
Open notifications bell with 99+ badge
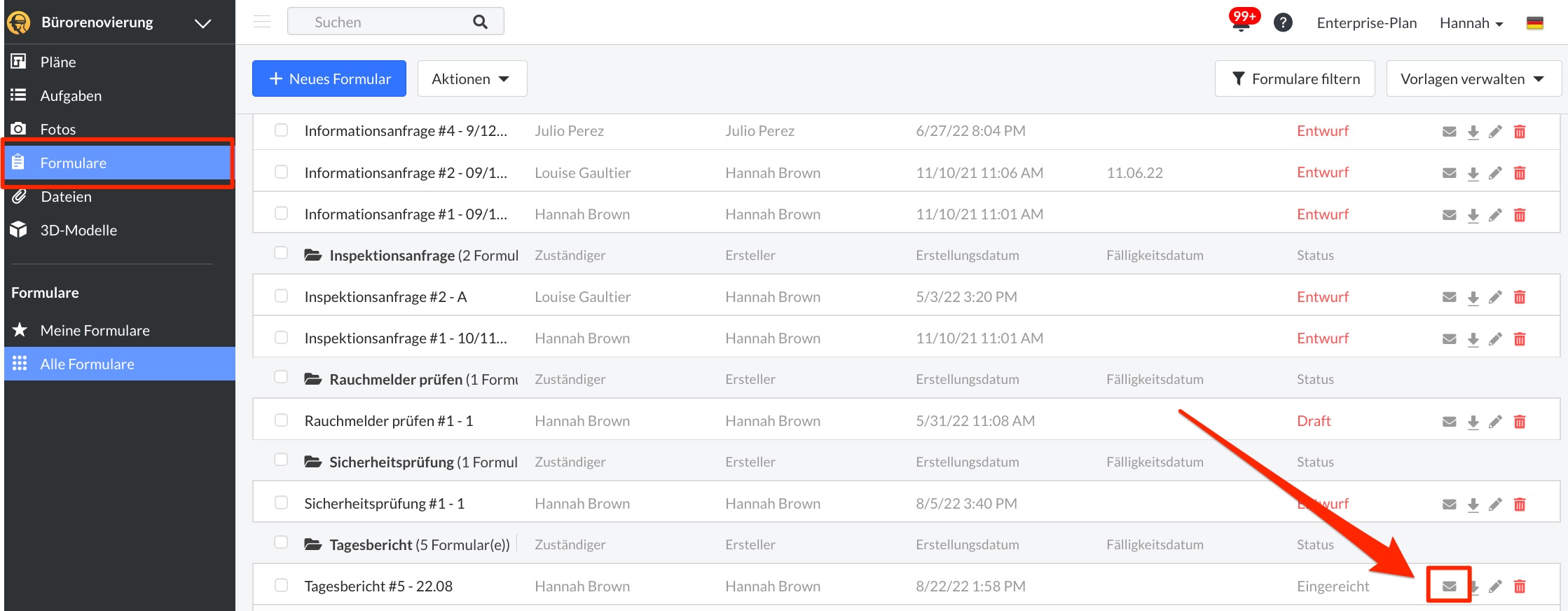(x=1241, y=22)
